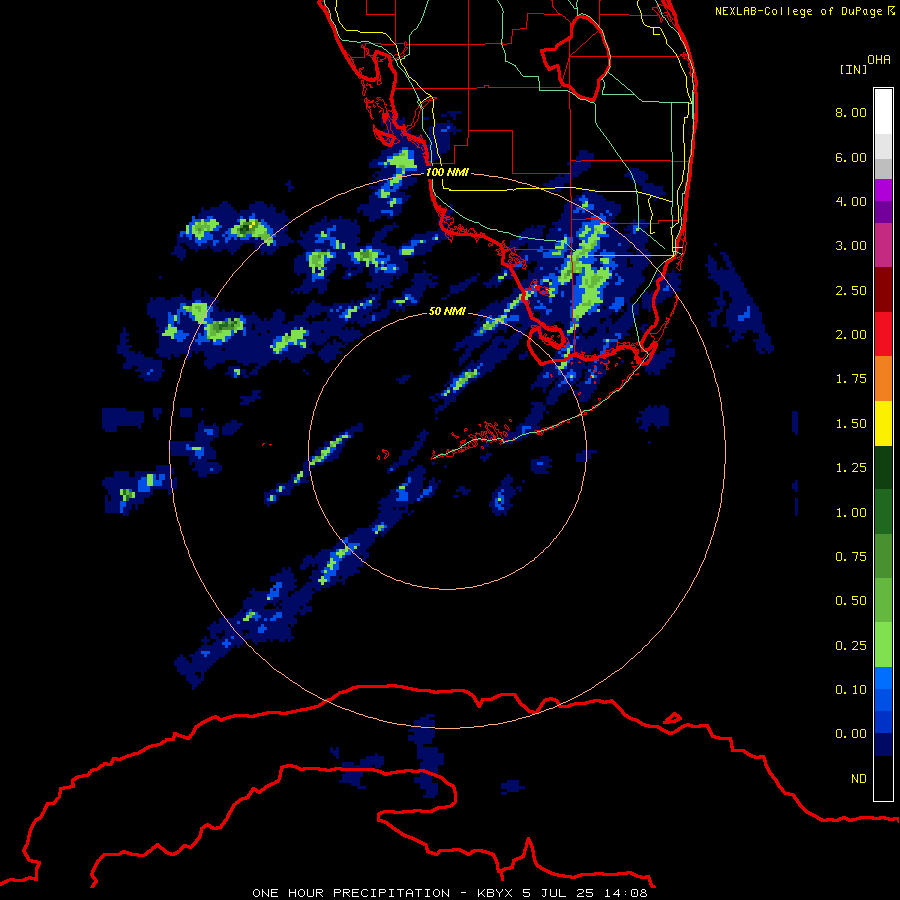Image resolution: width=900 pixels, height=900 pixels.
Task: Click the 0.10 legend value
Action: 851,690
